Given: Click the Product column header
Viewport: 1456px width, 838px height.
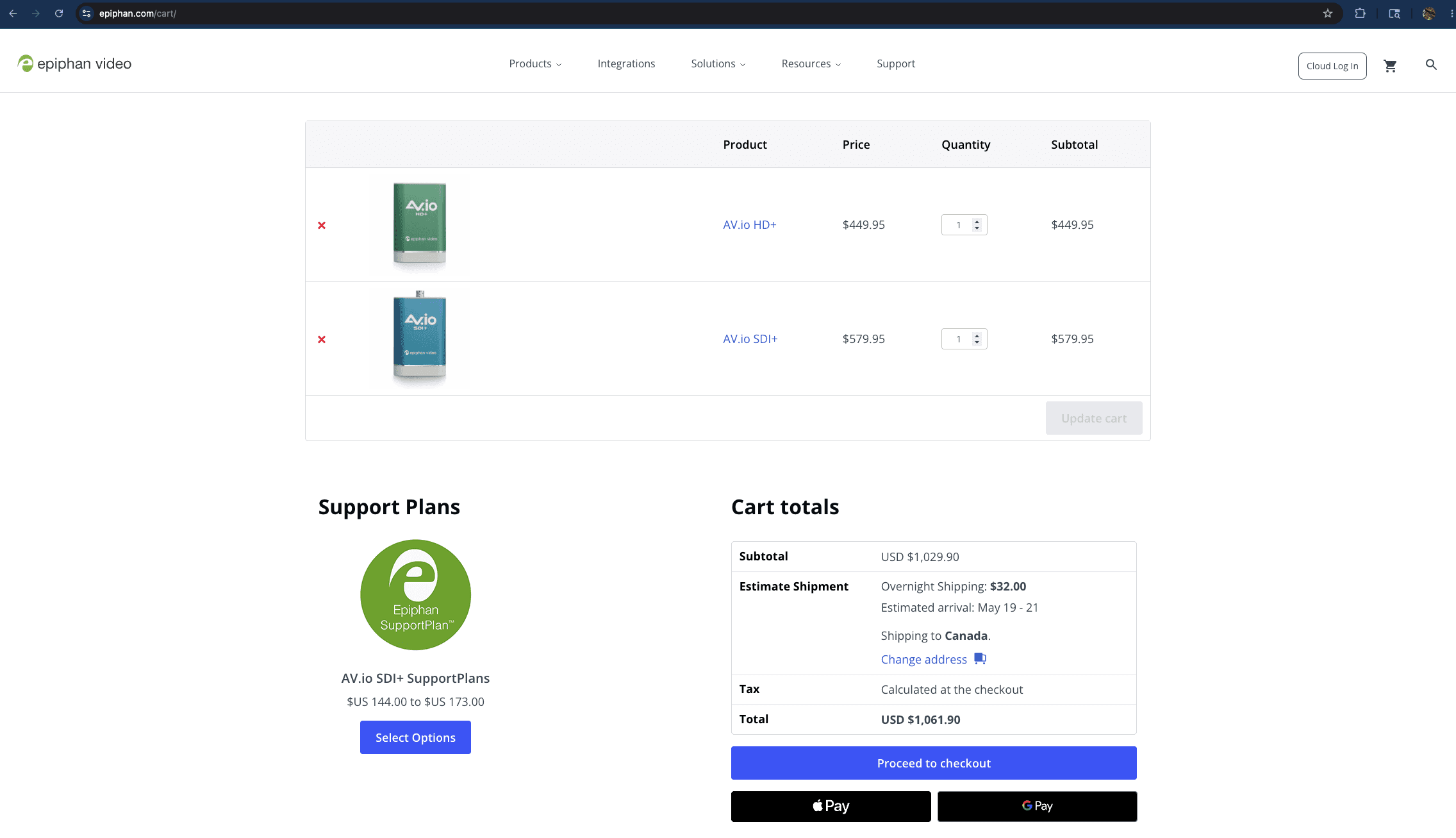Looking at the screenshot, I should click(x=745, y=144).
